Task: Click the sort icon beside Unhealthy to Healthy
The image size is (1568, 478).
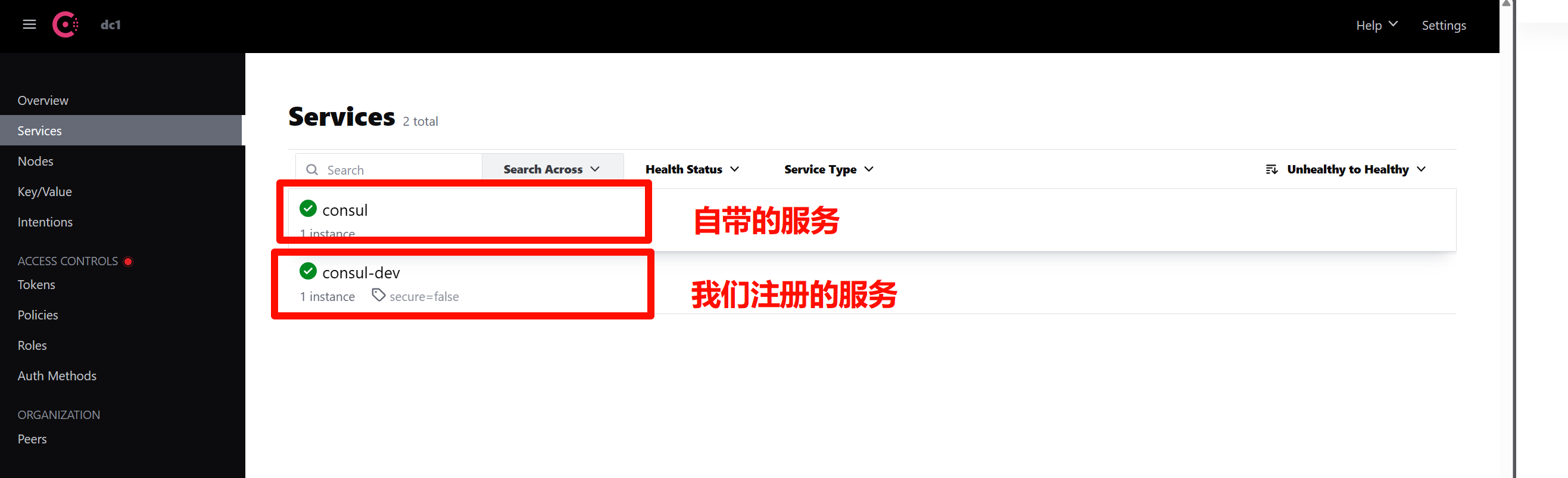Action: point(1271,169)
